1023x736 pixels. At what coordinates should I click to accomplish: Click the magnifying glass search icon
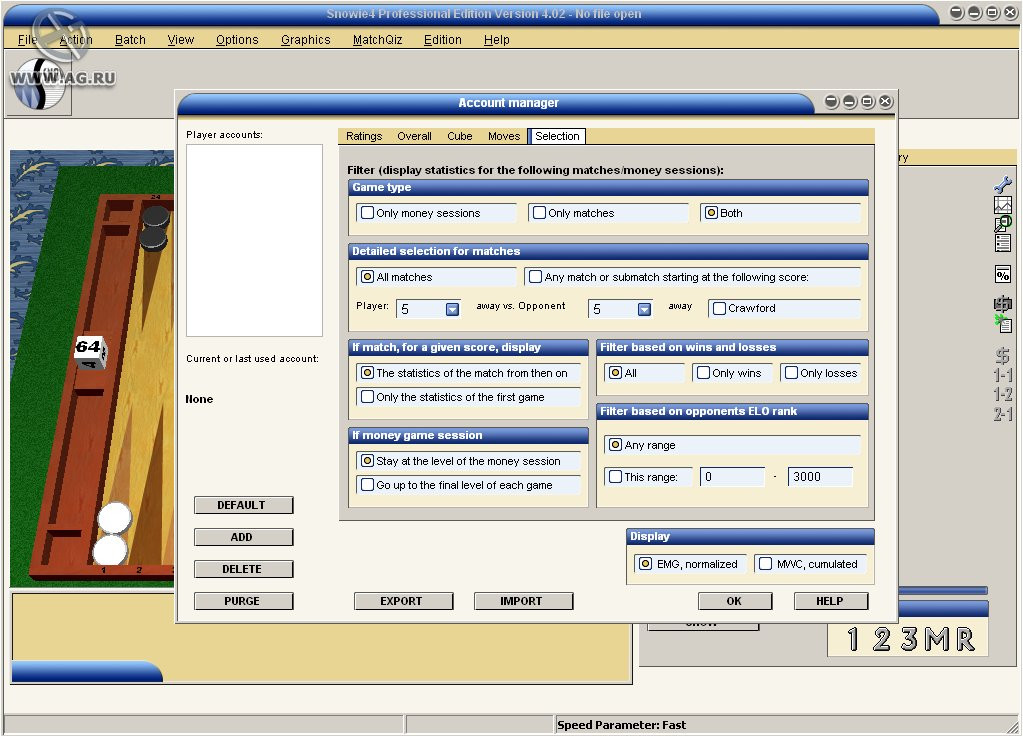(1002, 224)
